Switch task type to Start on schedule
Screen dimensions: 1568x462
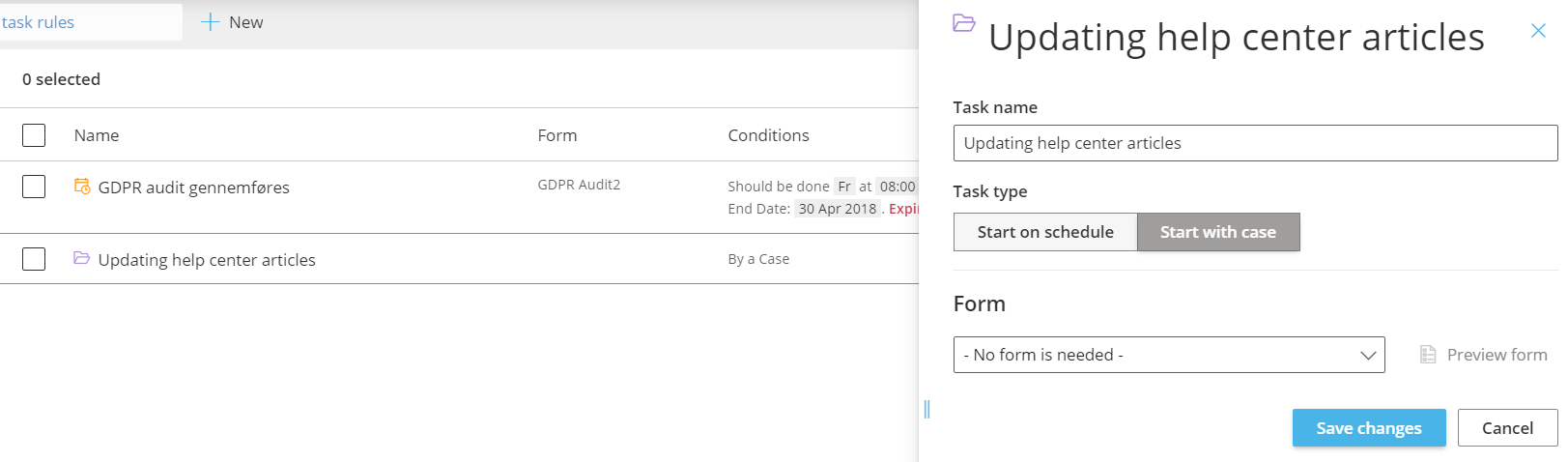click(1044, 232)
